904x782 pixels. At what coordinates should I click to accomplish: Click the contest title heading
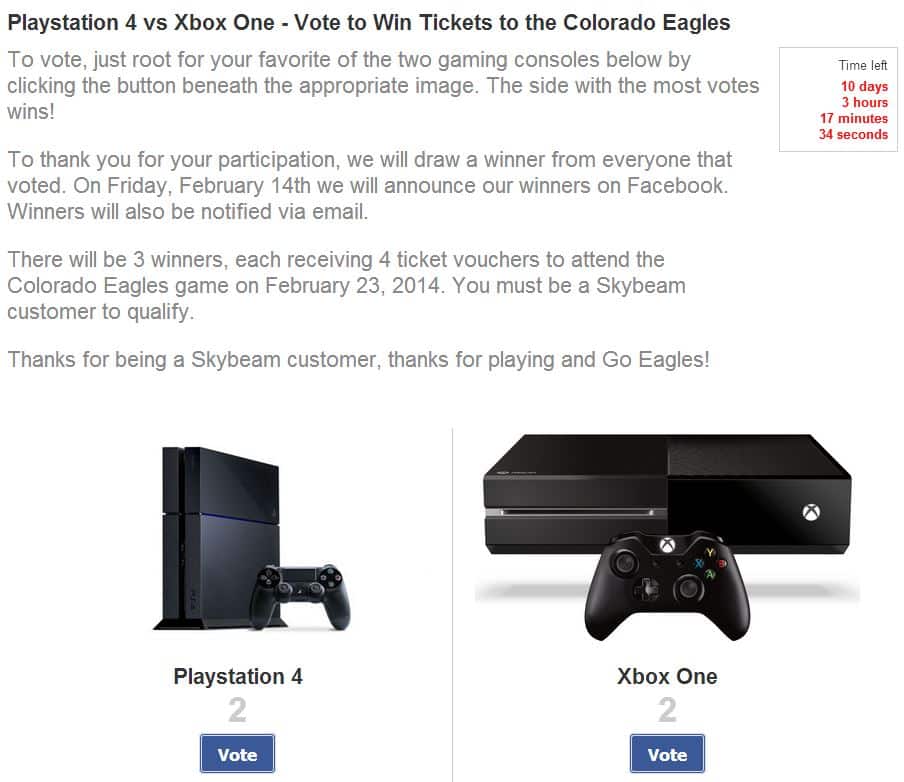pos(368,22)
